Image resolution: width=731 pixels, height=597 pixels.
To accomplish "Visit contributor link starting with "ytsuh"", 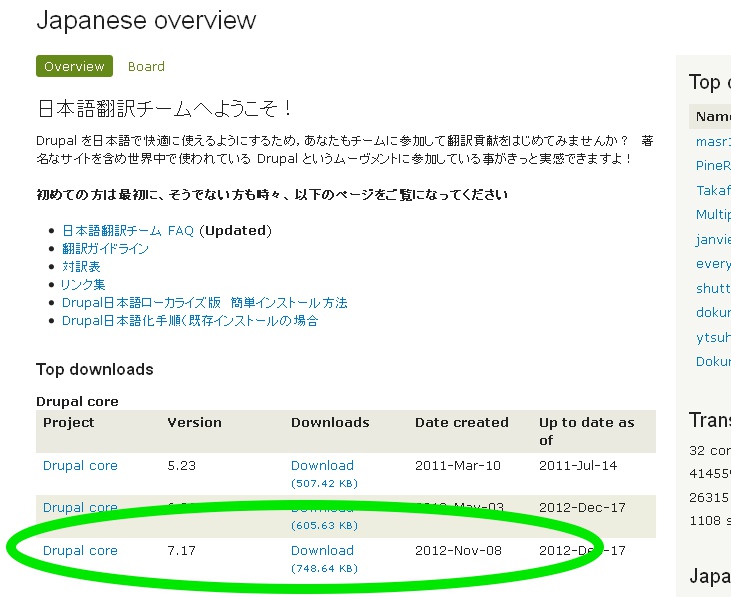I will [x=713, y=337].
